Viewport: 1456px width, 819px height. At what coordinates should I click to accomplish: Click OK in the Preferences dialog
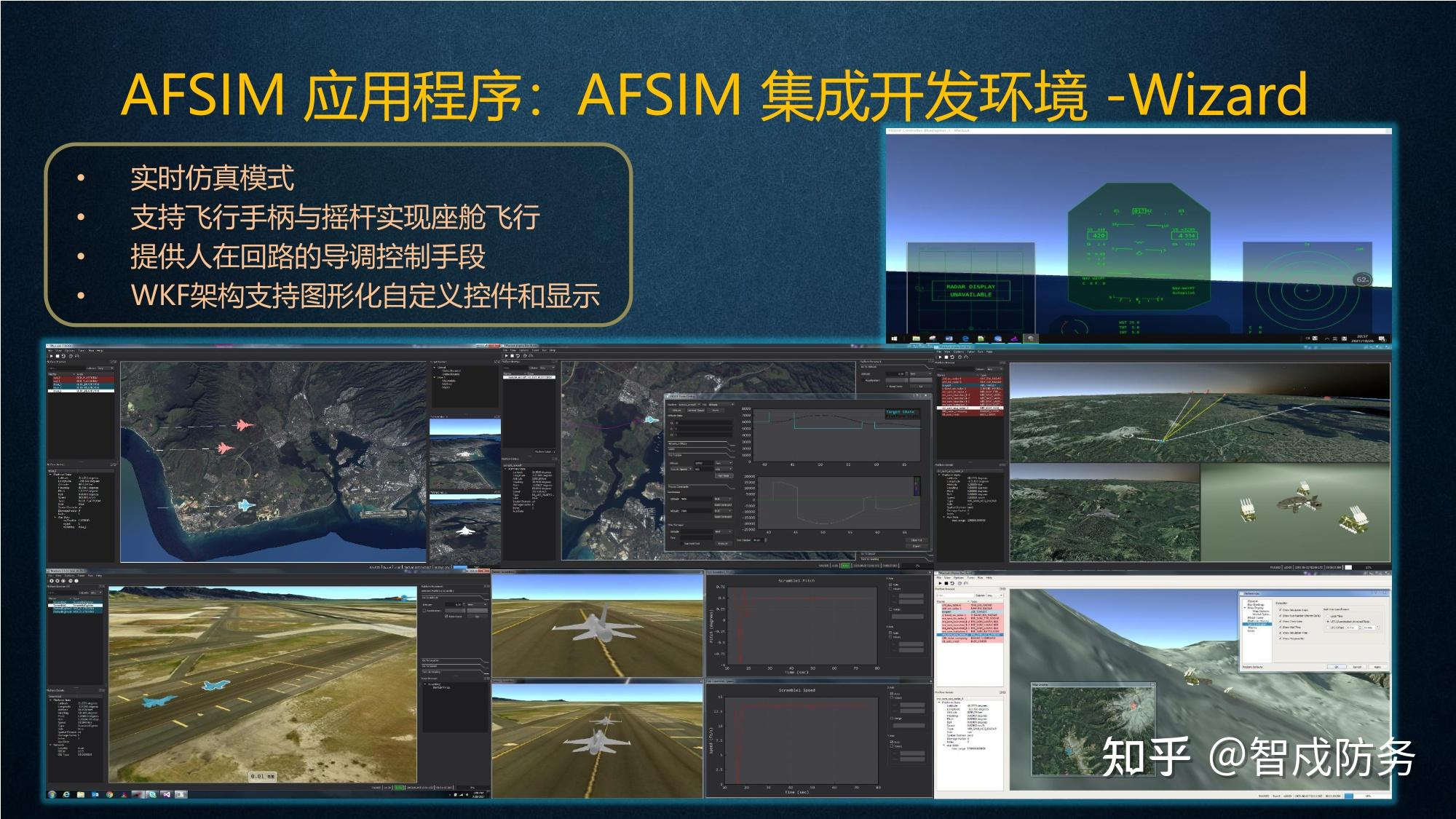pyautogui.click(x=1337, y=667)
